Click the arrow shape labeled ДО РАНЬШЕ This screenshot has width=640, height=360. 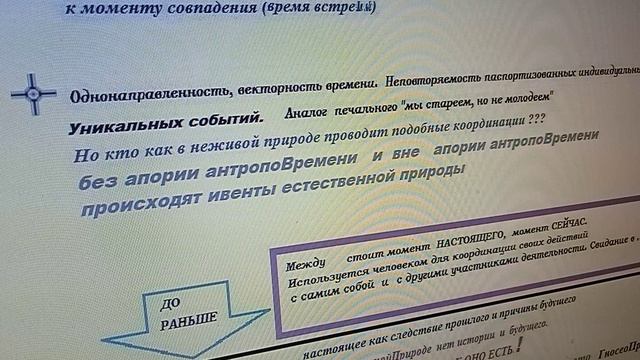point(186,319)
